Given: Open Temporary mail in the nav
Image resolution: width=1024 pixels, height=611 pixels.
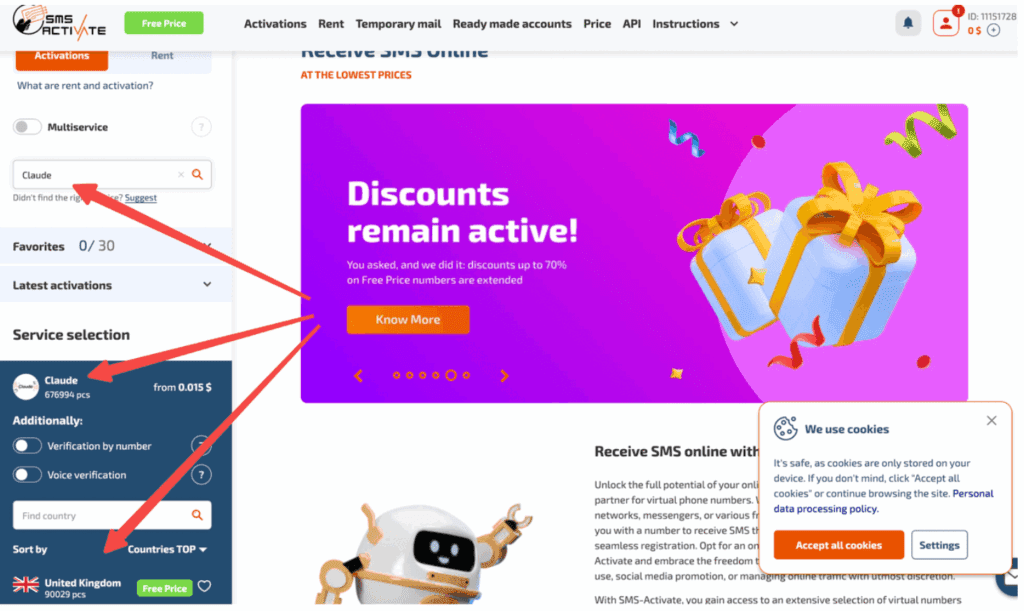Looking at the screenshot, I should click(x=398, y=24).
